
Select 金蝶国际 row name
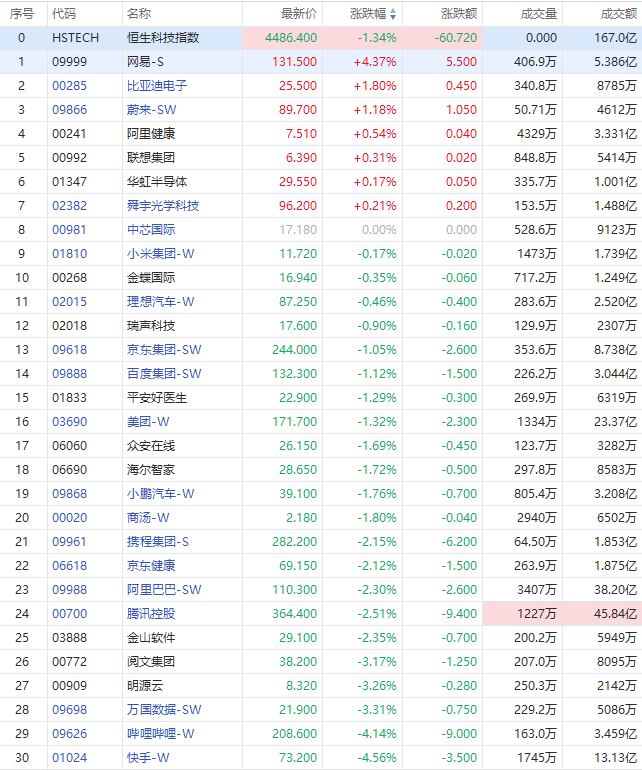pos(151,278)
